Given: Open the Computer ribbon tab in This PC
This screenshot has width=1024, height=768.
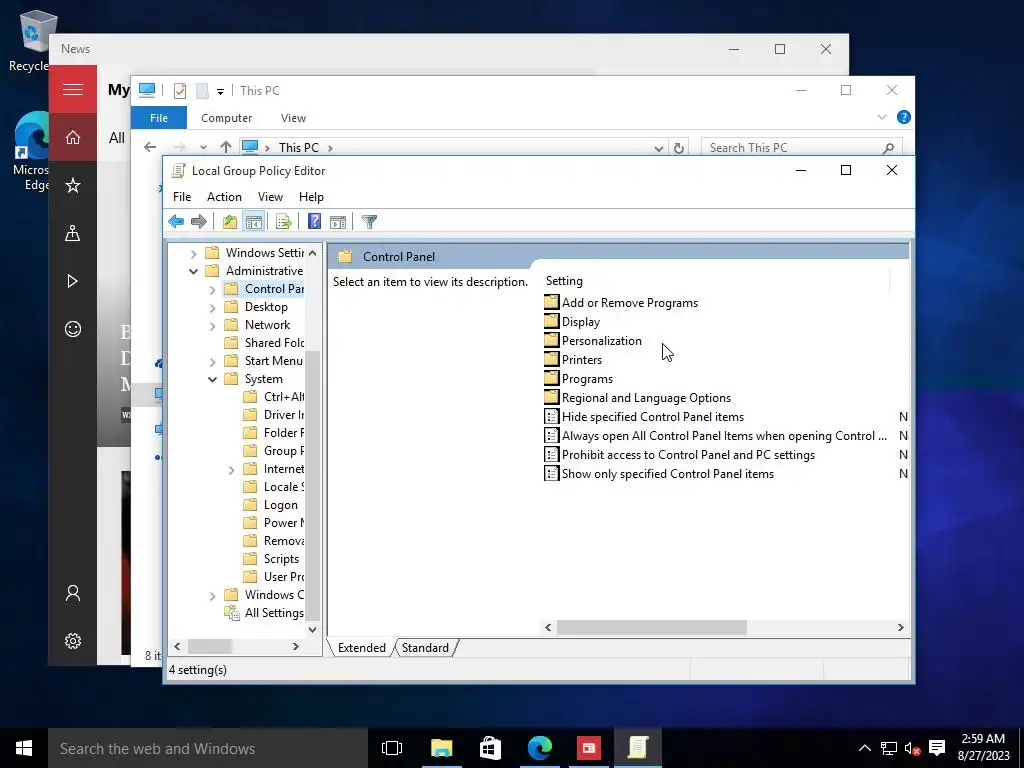Looking at the screenshot, I should pyautogui.click(x=226, y=118).
